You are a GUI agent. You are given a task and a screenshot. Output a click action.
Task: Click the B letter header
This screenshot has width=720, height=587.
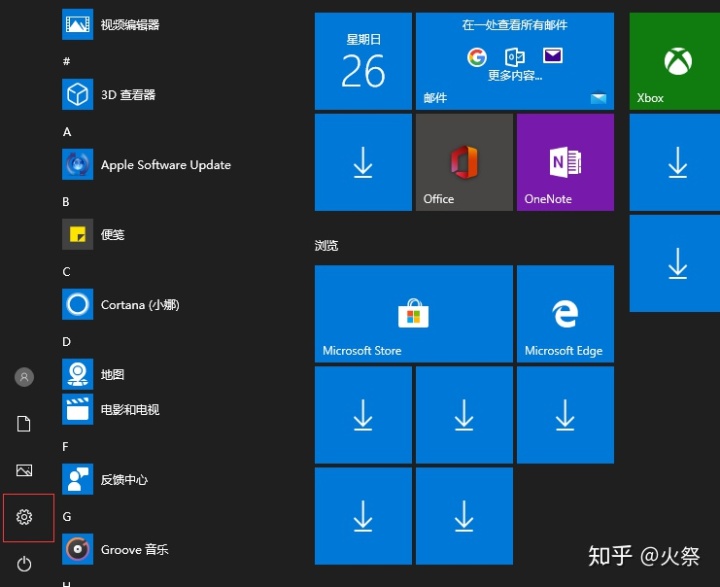pyautogui.click(x=66, y=202)
